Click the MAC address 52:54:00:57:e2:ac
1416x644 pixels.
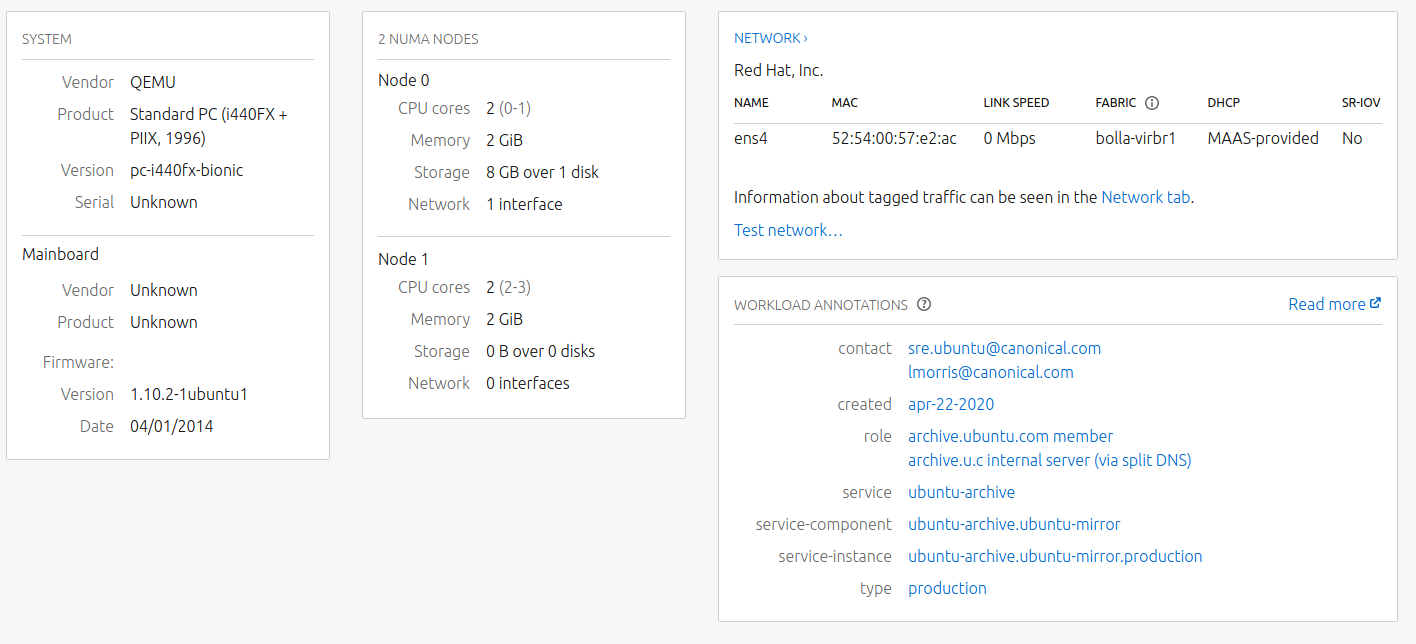(x=894, y=138)
